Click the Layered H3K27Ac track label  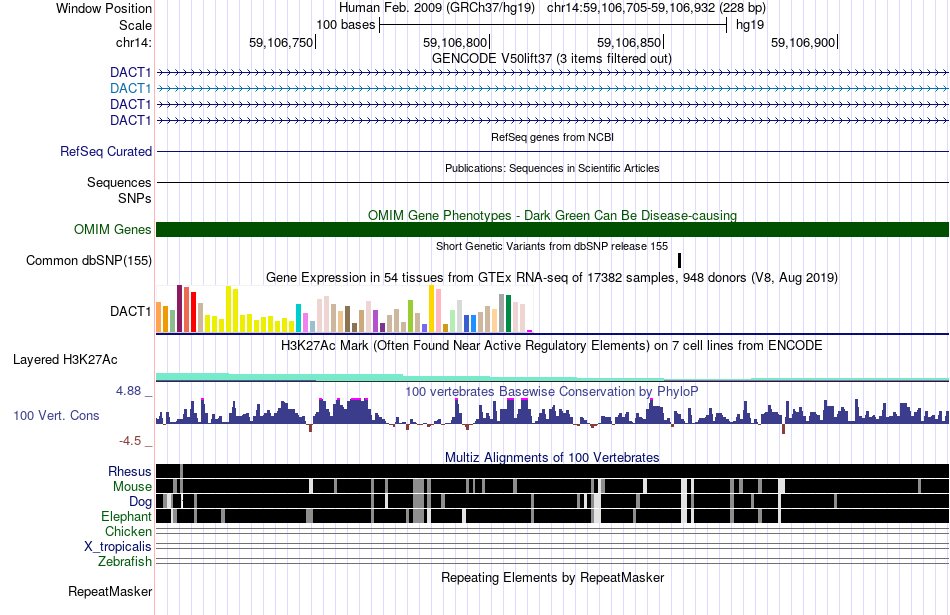coord(65,359)
